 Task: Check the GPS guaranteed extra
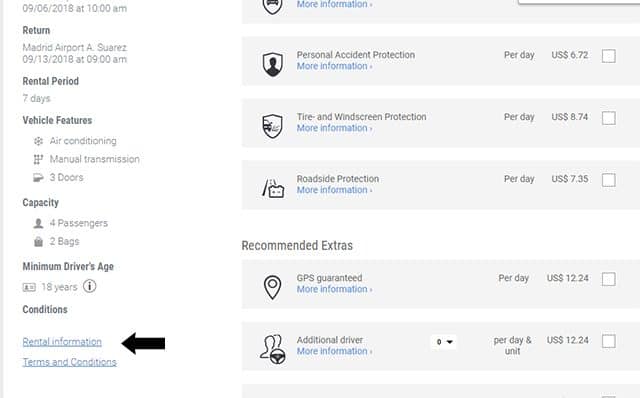click(609, 279)
